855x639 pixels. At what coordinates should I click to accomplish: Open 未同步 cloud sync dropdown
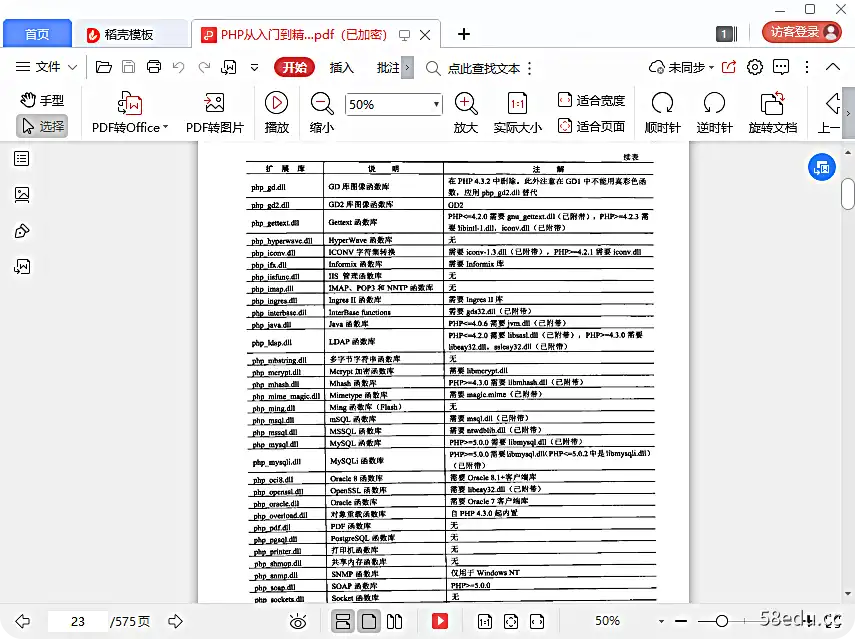[681, 68]
